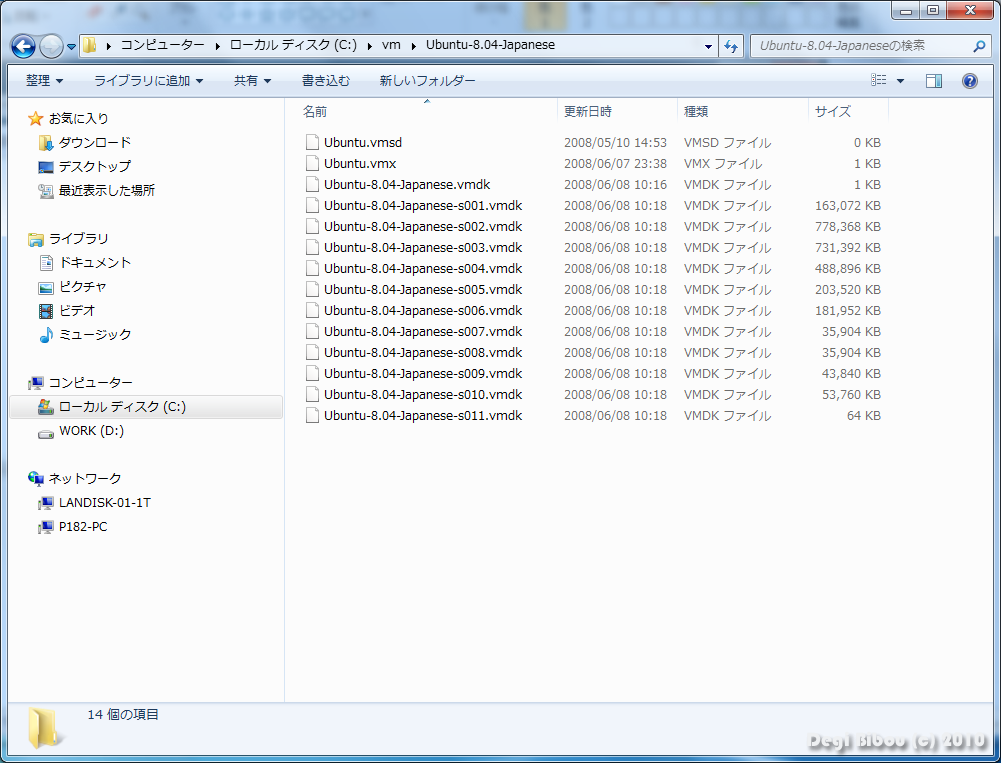This screenshot has height=763, width=1001.
Task: Click file icon of Ubuntu-8.04-Japanese-s006.vmdk
Action: [x=312, y=310]
